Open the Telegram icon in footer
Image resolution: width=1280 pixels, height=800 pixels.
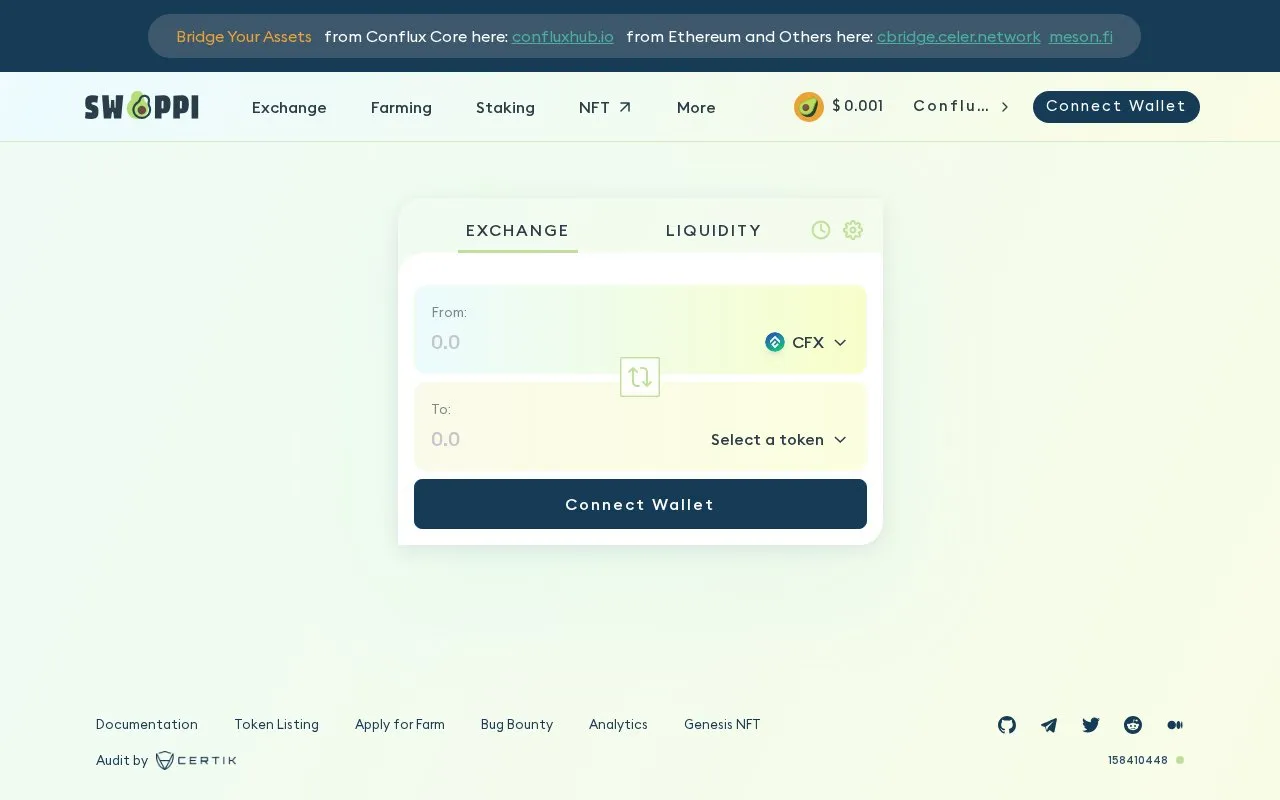1049,725
